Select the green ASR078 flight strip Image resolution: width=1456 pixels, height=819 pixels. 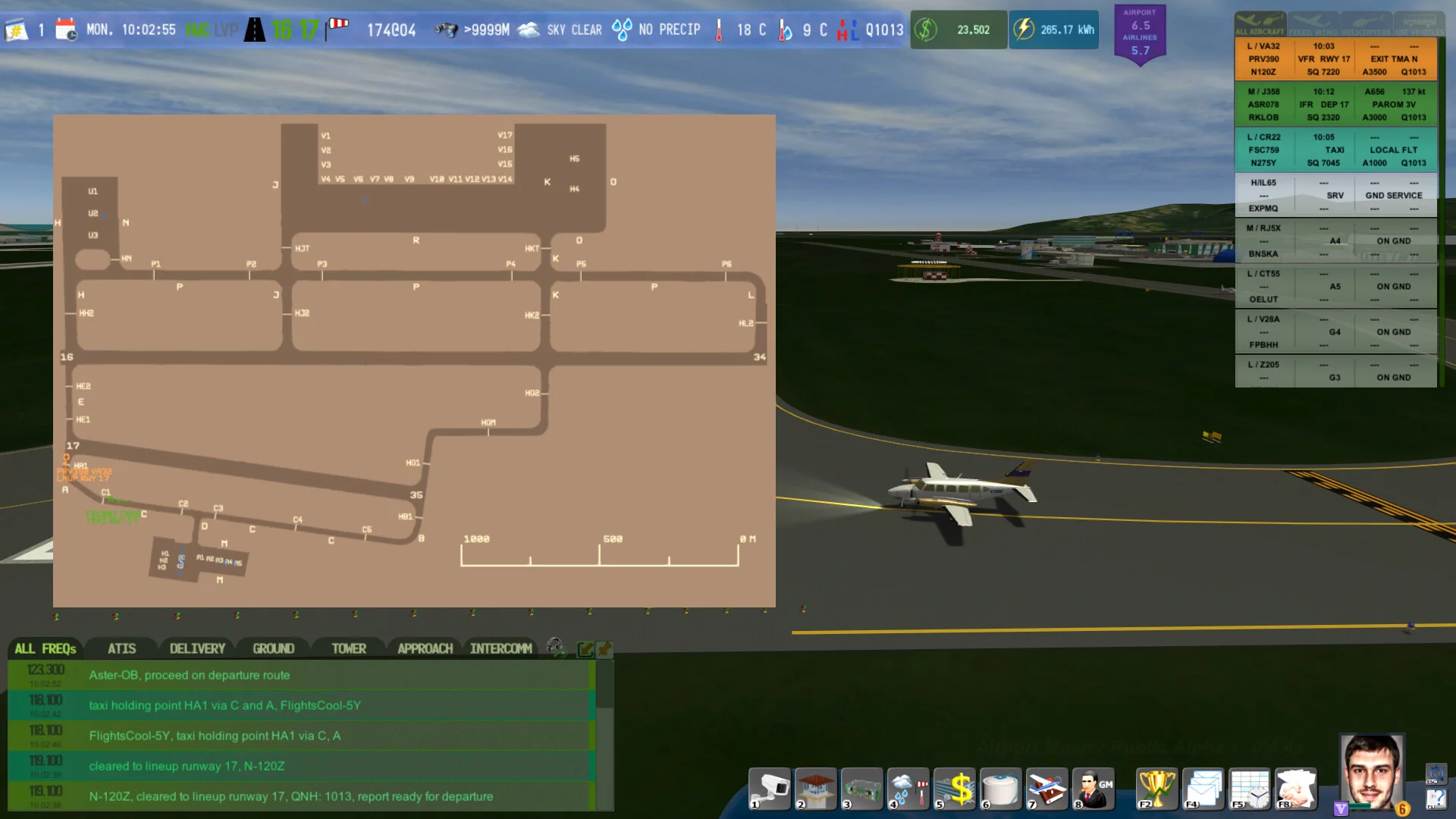(1335, 105)
